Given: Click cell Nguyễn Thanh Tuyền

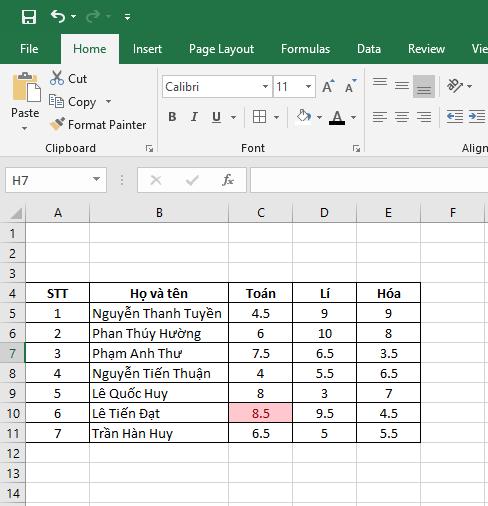Looking at the screenshot, I should [x=159, y=313].
